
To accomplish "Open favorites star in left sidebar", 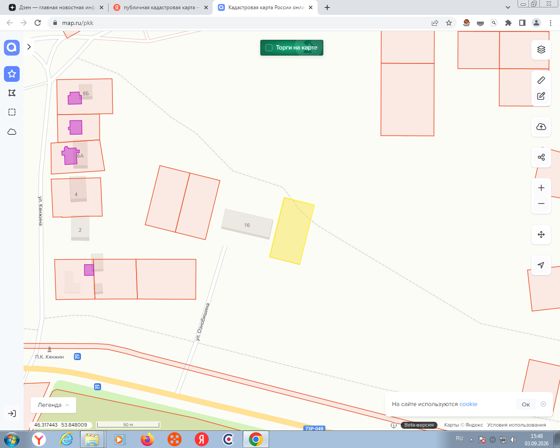I will 12,74.
